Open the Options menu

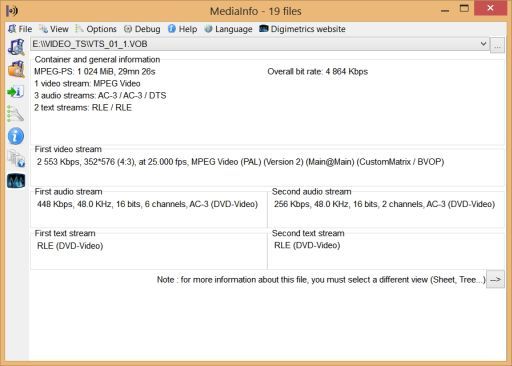tap(96, 29)
